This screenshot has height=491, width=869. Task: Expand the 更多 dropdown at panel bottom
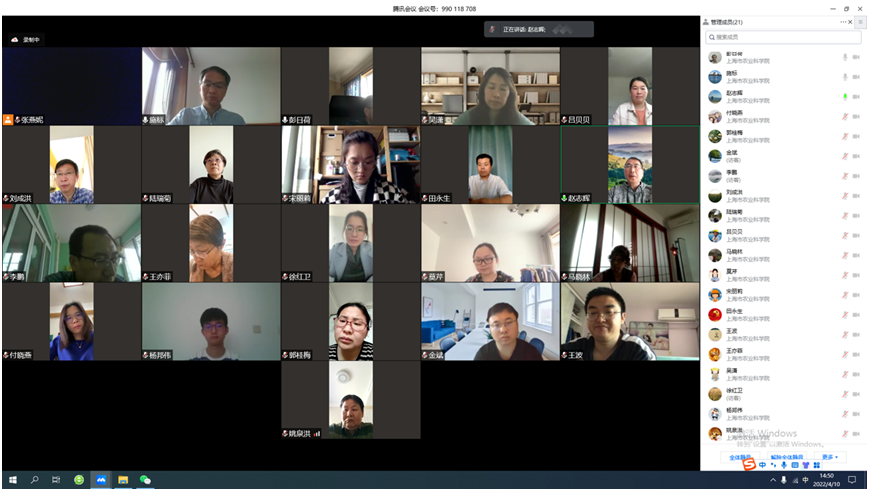click(829, 457)
